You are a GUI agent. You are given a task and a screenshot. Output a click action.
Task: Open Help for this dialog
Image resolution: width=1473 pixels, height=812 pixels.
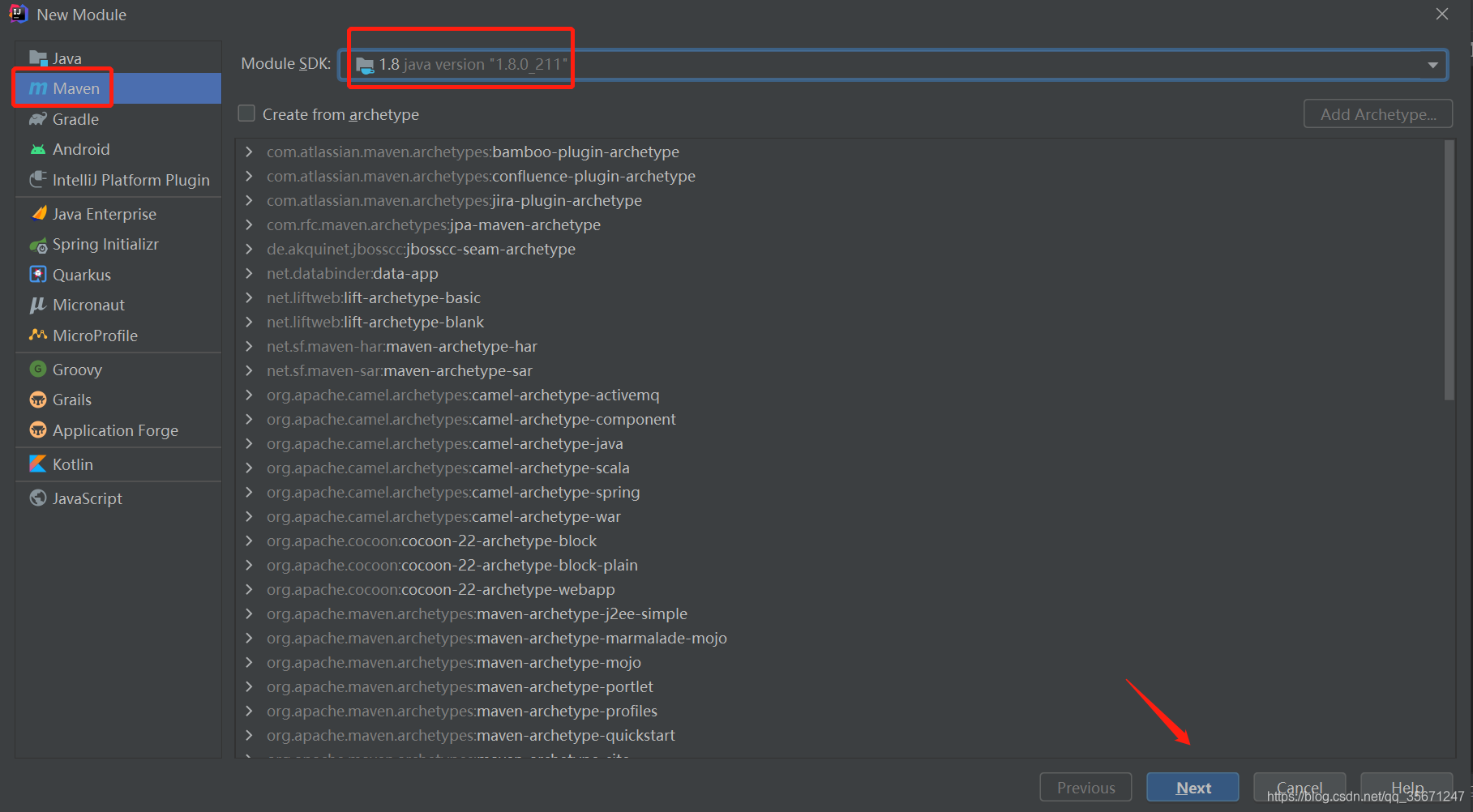[x=1407, y=788]
